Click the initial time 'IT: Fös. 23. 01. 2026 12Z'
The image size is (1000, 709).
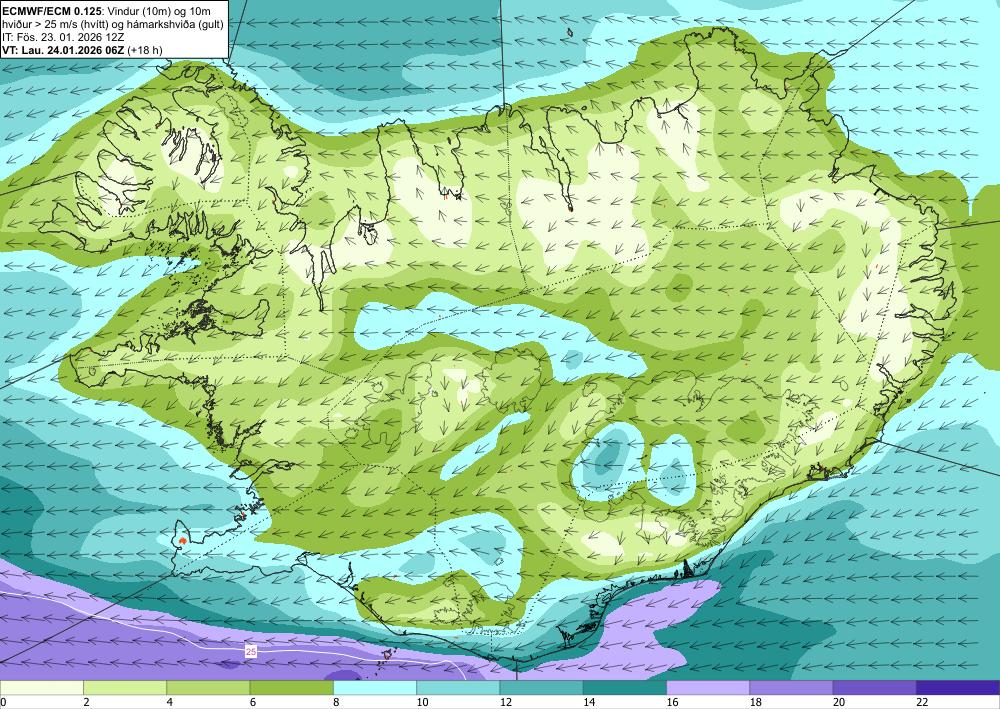[x=63, y=37]
